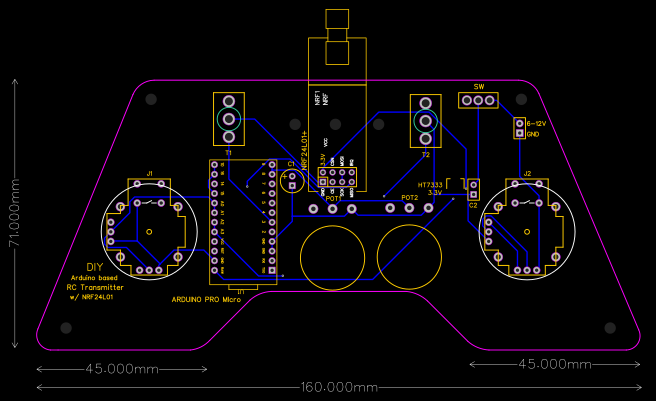Select the C1 capacitor label
This screenshot has width=656, height=401.
[x=291, y=164]
